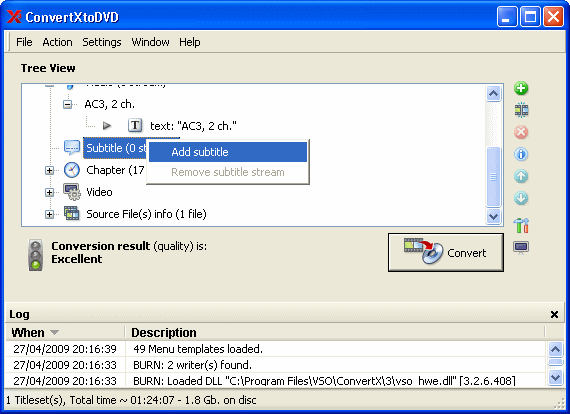Click the Loaded DLL vso_hwe.dll log entry
Screen dimensions: 570x414
tap(324, 381)
